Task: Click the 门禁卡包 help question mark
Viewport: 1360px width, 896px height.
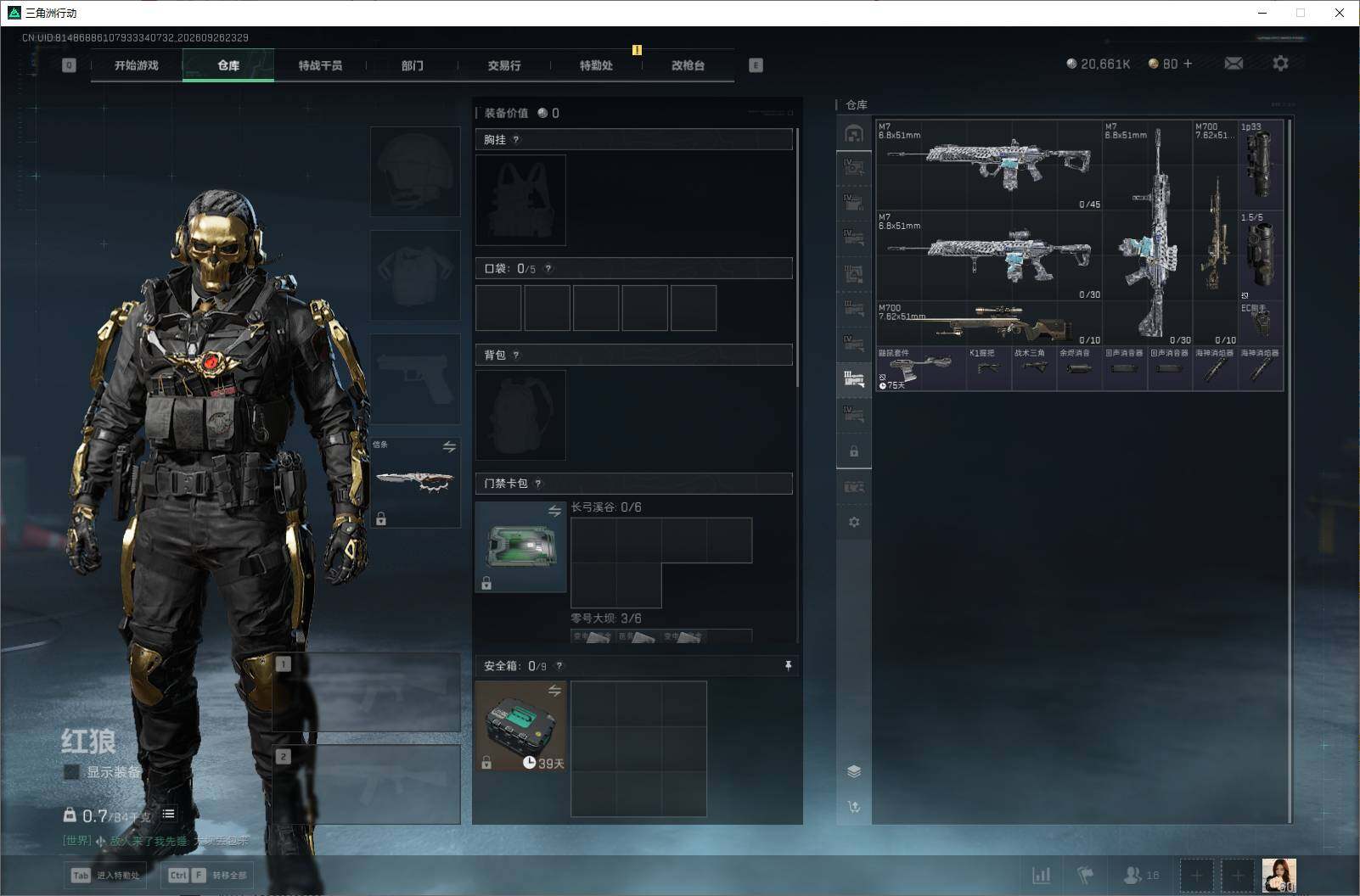Action: (538, 484)
